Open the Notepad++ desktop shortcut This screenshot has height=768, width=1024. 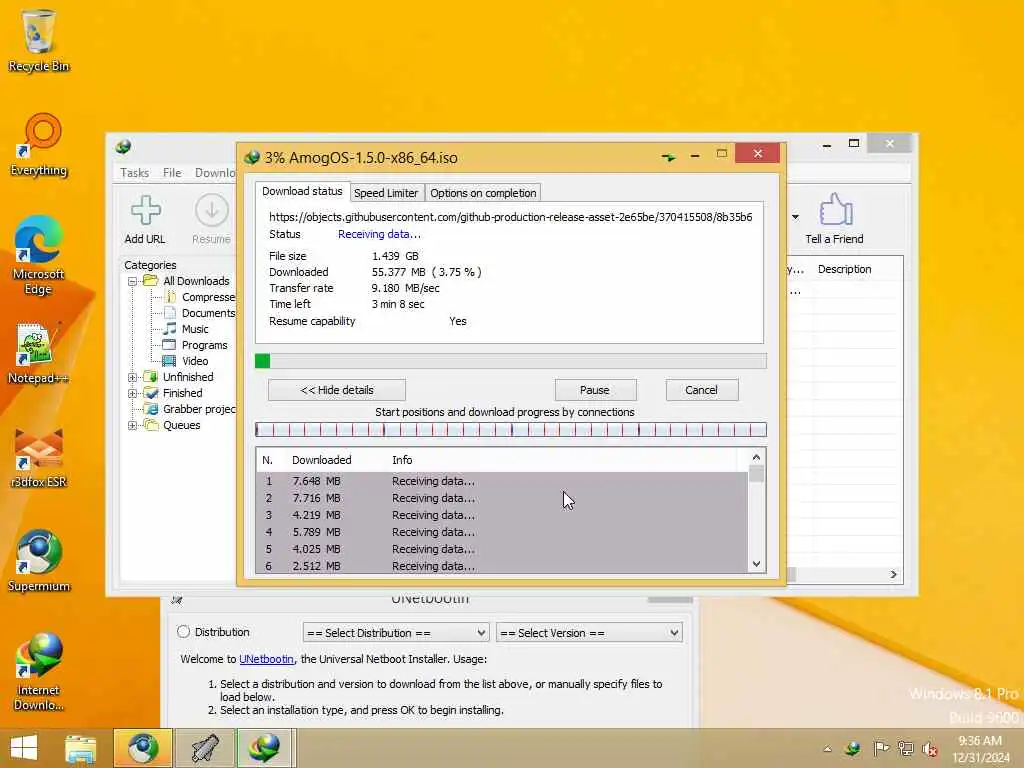(39, 353)
